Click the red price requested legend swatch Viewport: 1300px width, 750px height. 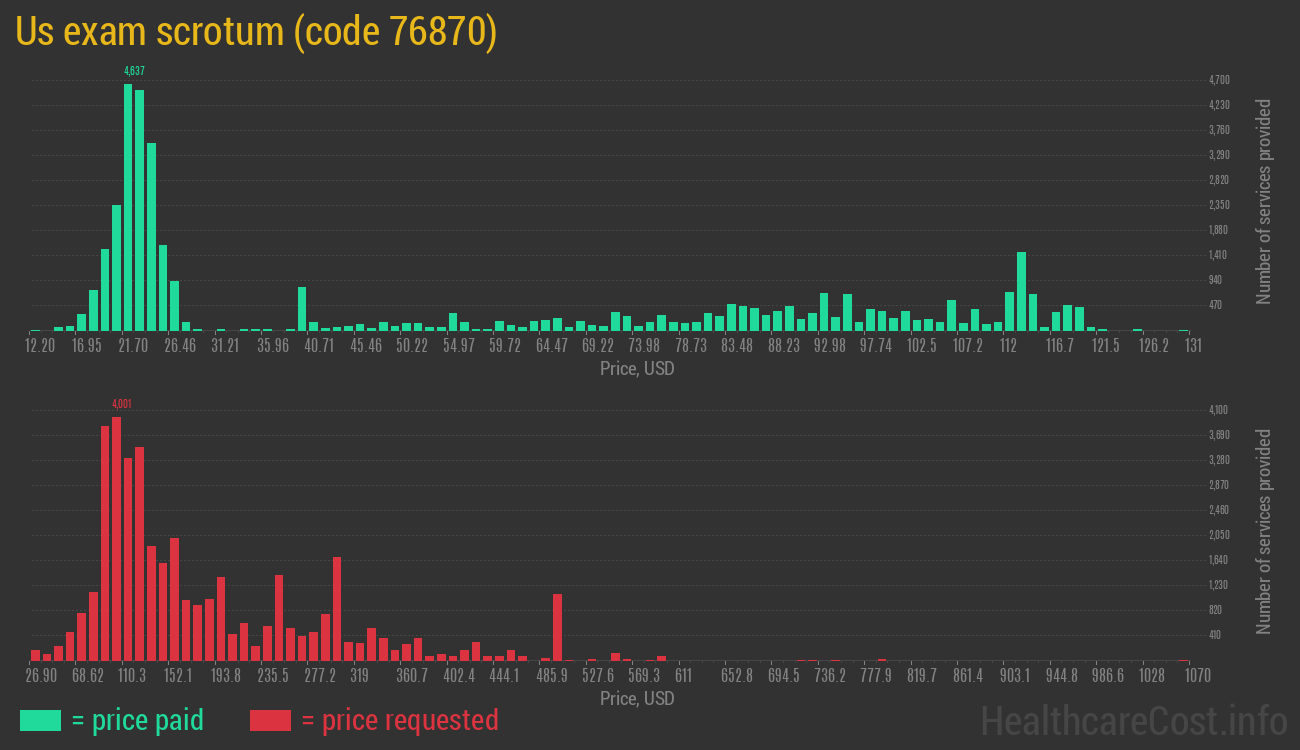270,720
